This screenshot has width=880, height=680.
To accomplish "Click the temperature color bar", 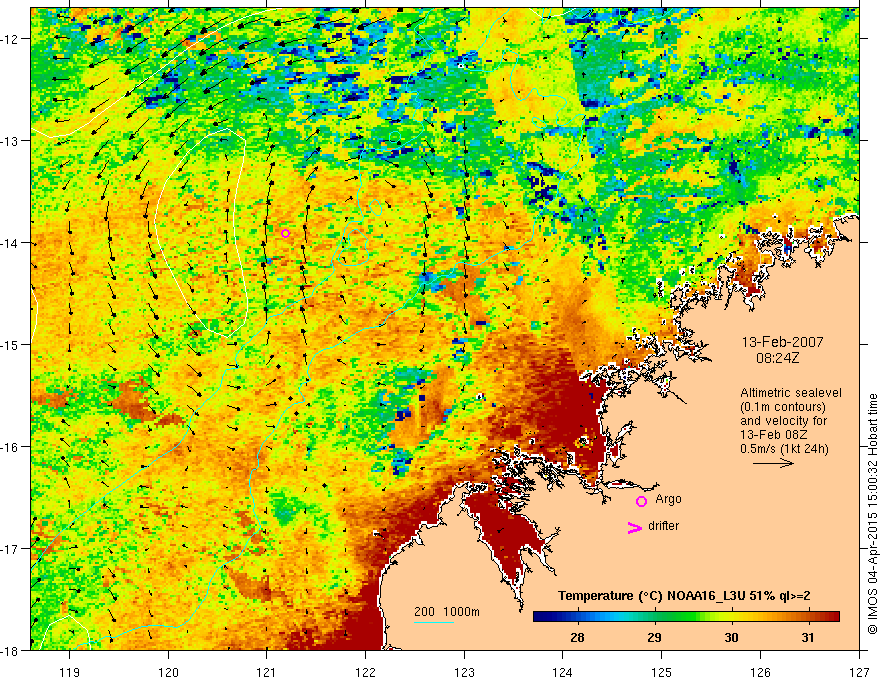I will click(x=686, y=617).
